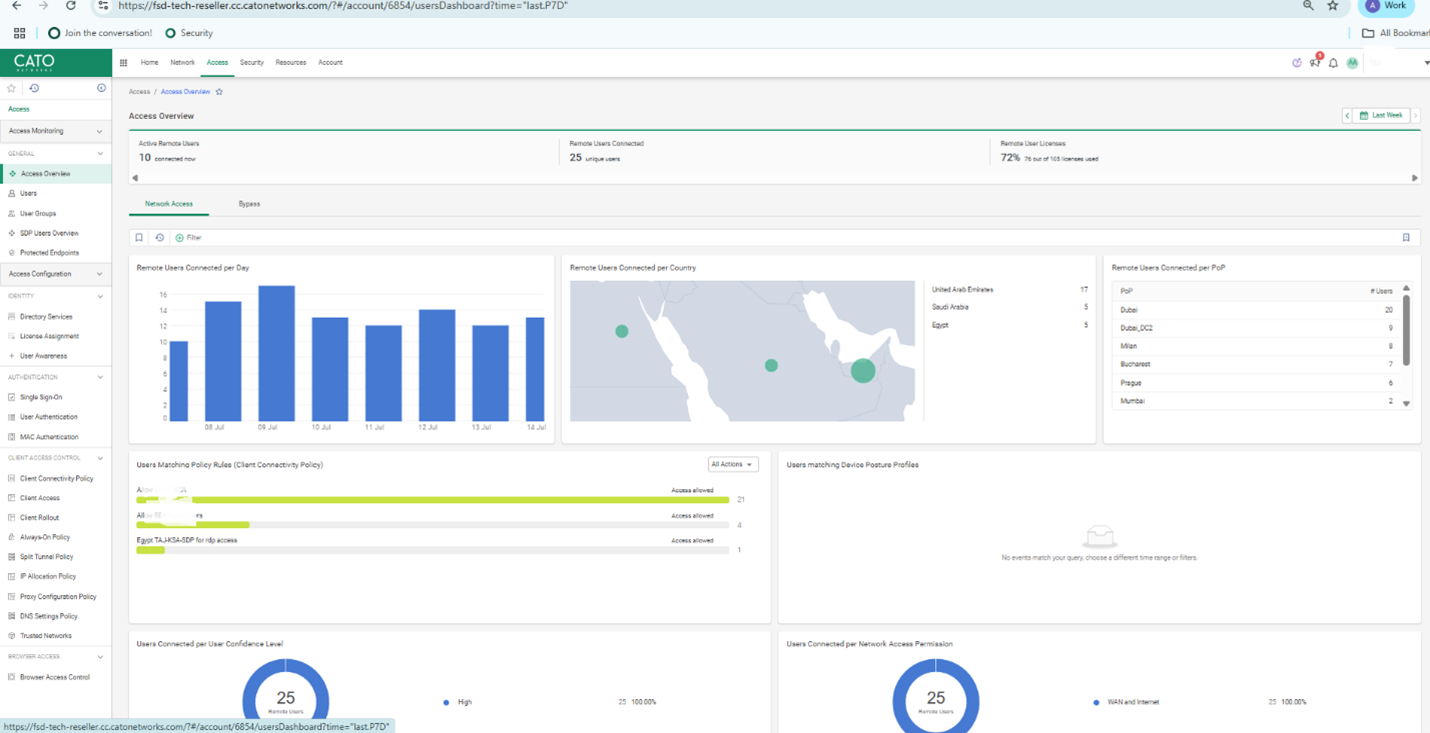Open the Home menu
The width and height of the screenshot is (1430, 733).
(149, 63)
